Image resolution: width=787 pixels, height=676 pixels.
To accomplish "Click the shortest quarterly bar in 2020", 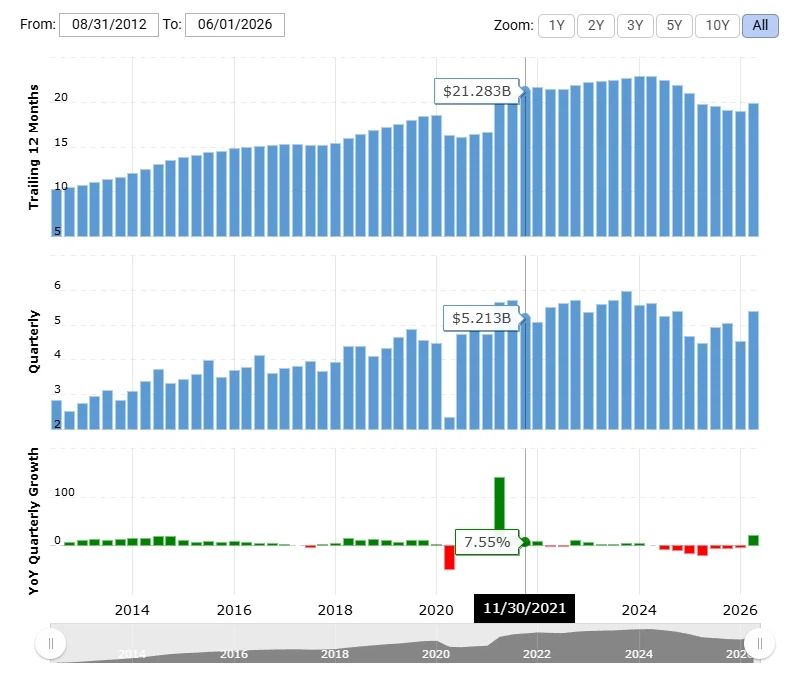I will point(449,423).
